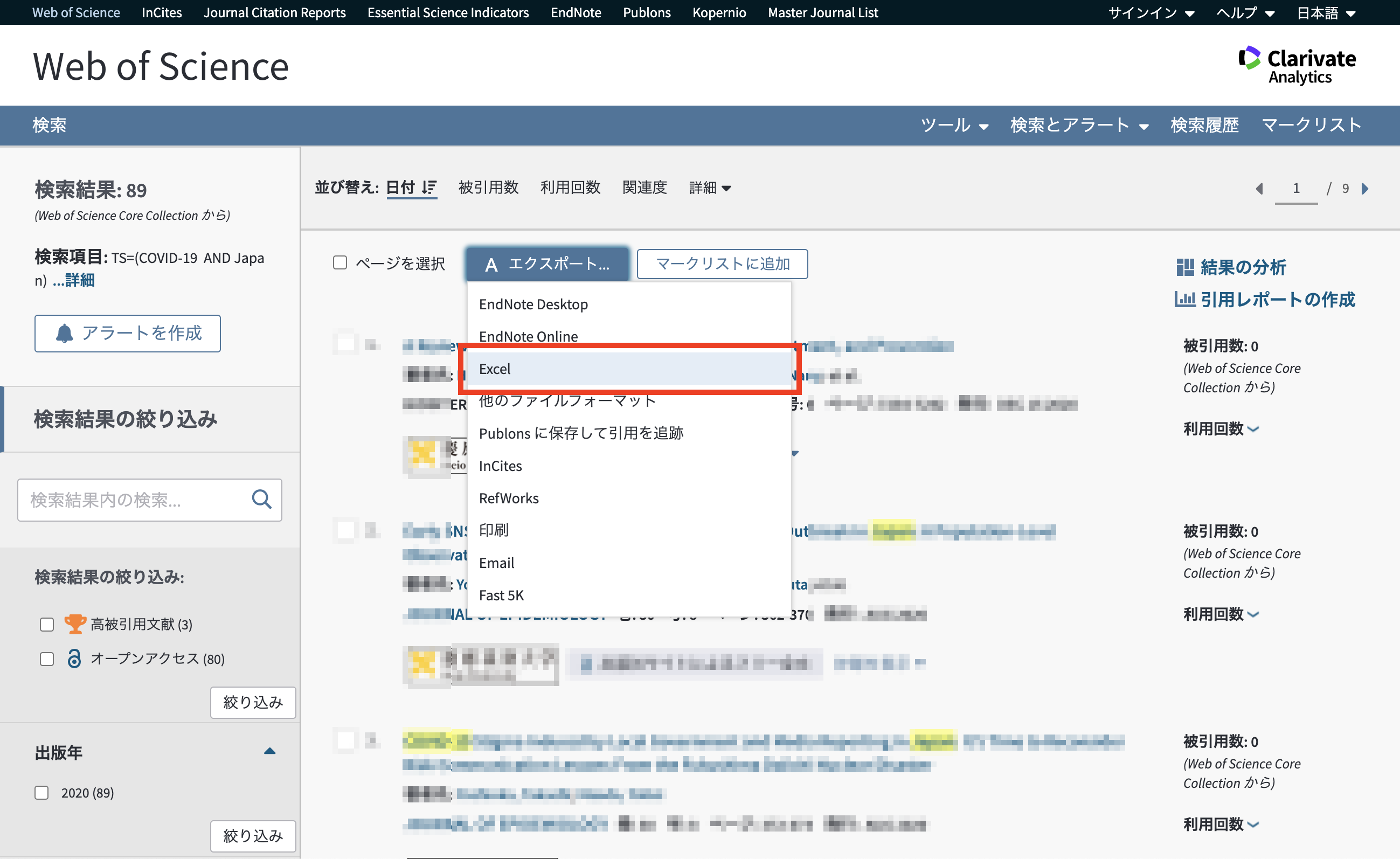Viewport: 1400px width, 859px height.
Task: Expand 利用回数 for the first result
Action: pyautogui.click(x=1221, y=429)
